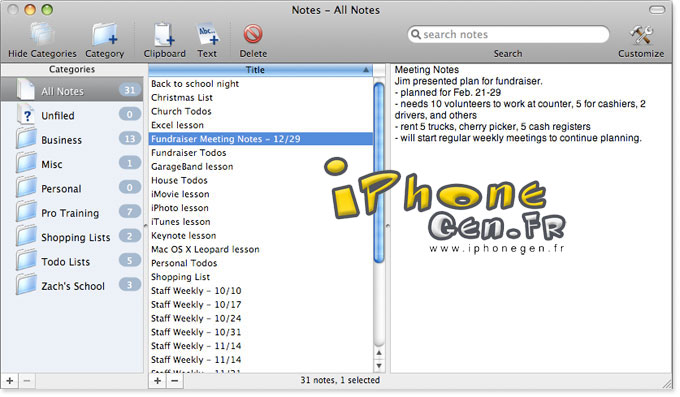Select the 'Keynote lesson' note
Viewport: 680px width, 397px height.
260,236
